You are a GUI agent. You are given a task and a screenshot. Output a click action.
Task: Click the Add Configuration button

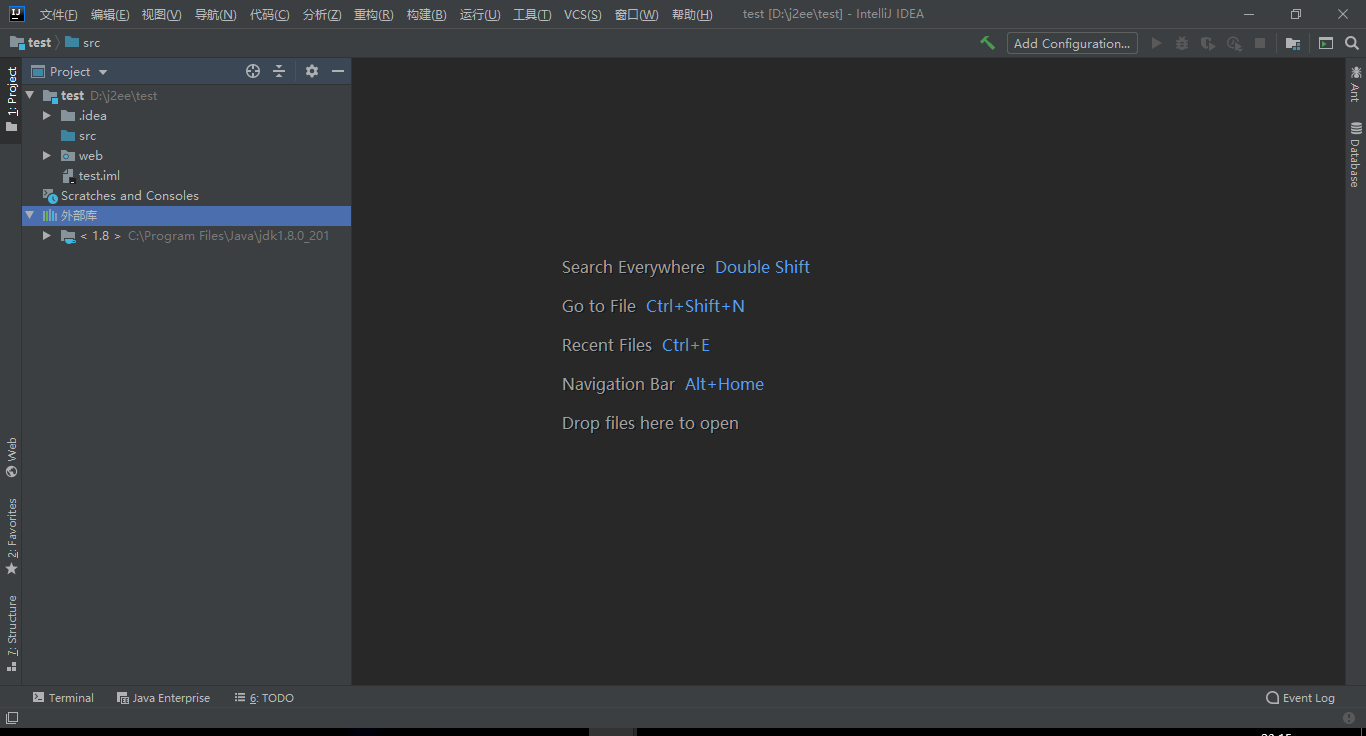coord(1071,43)
